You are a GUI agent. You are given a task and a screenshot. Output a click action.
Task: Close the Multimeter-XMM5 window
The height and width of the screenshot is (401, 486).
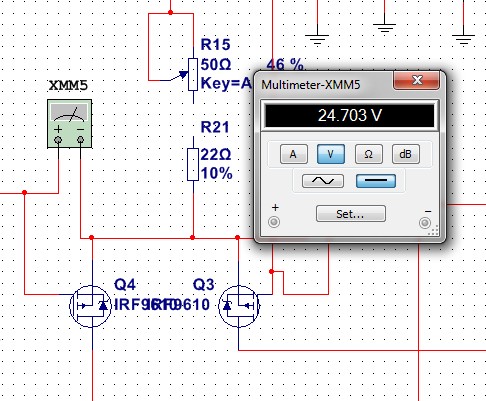tap(416, 80)
